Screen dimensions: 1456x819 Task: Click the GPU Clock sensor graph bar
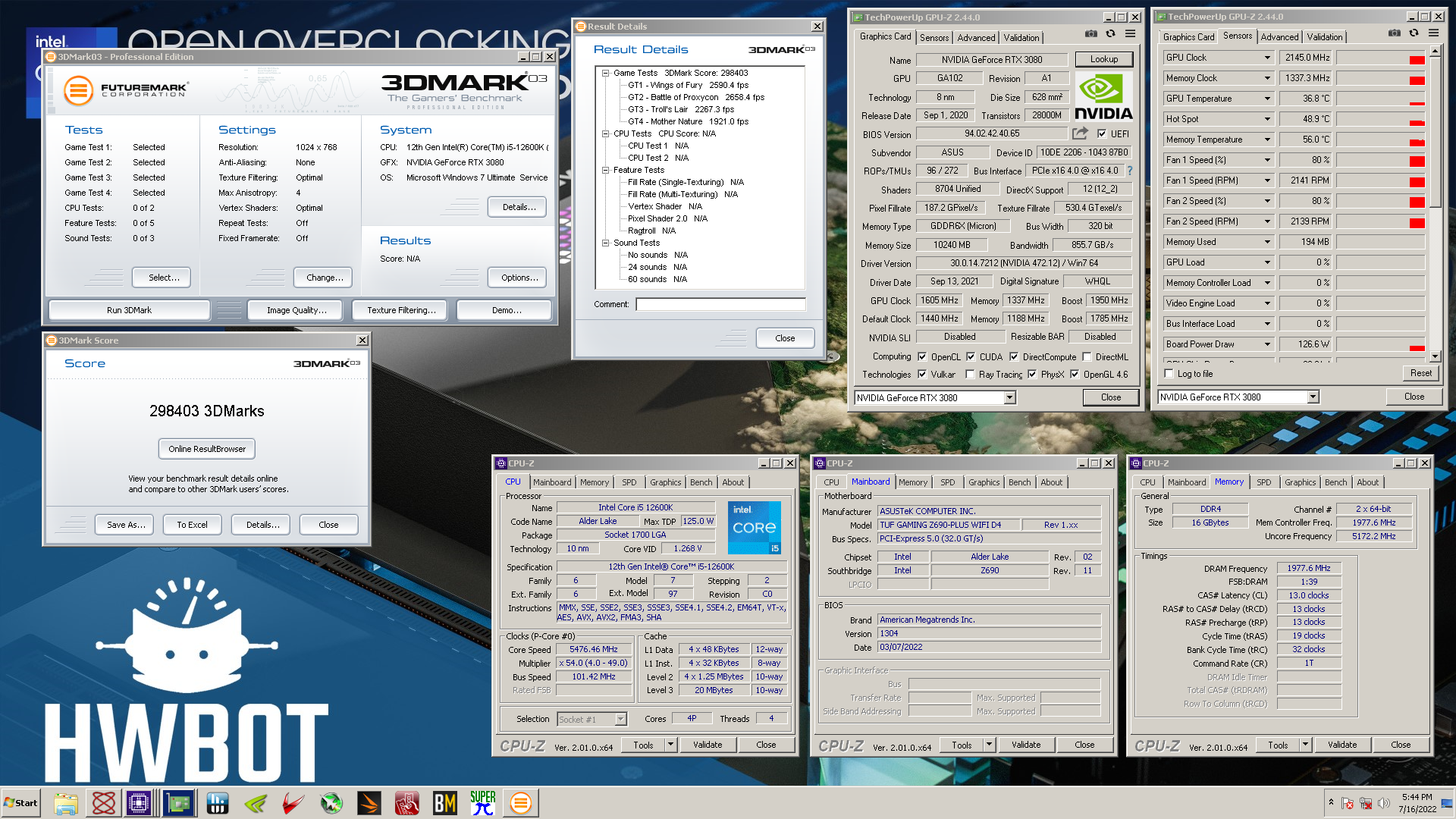1380,58
